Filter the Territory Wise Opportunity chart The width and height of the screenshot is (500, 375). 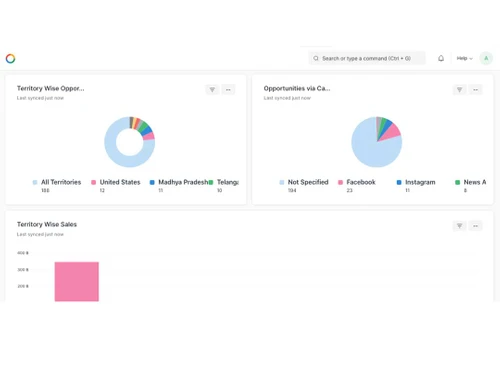tap(212, 90)
